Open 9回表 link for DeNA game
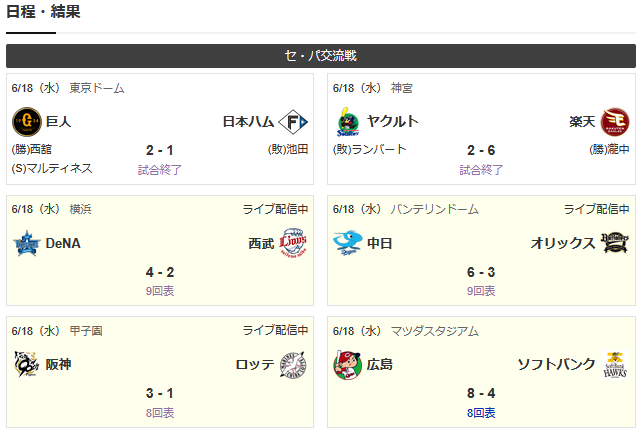The height and width of the screenshot is (435, 641). (x=160, y=291)
